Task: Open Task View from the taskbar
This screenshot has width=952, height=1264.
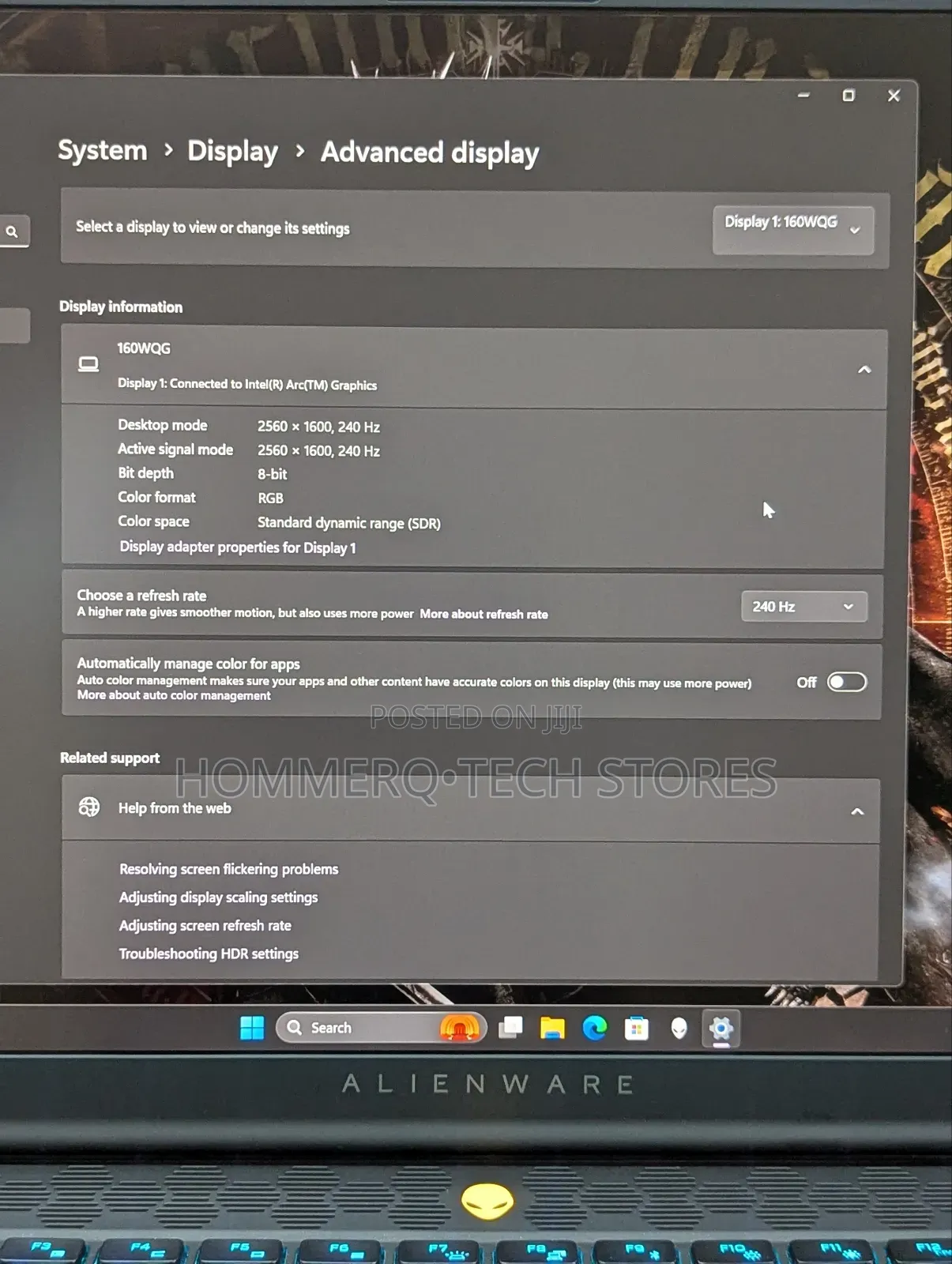Action: 510,1028
